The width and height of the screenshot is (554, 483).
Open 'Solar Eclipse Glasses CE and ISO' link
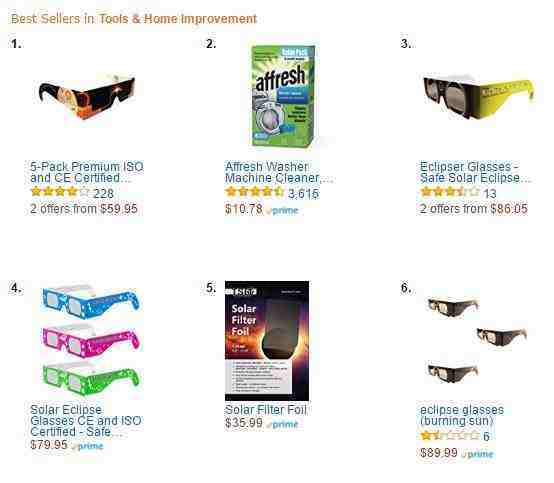(x=86, y=420)
